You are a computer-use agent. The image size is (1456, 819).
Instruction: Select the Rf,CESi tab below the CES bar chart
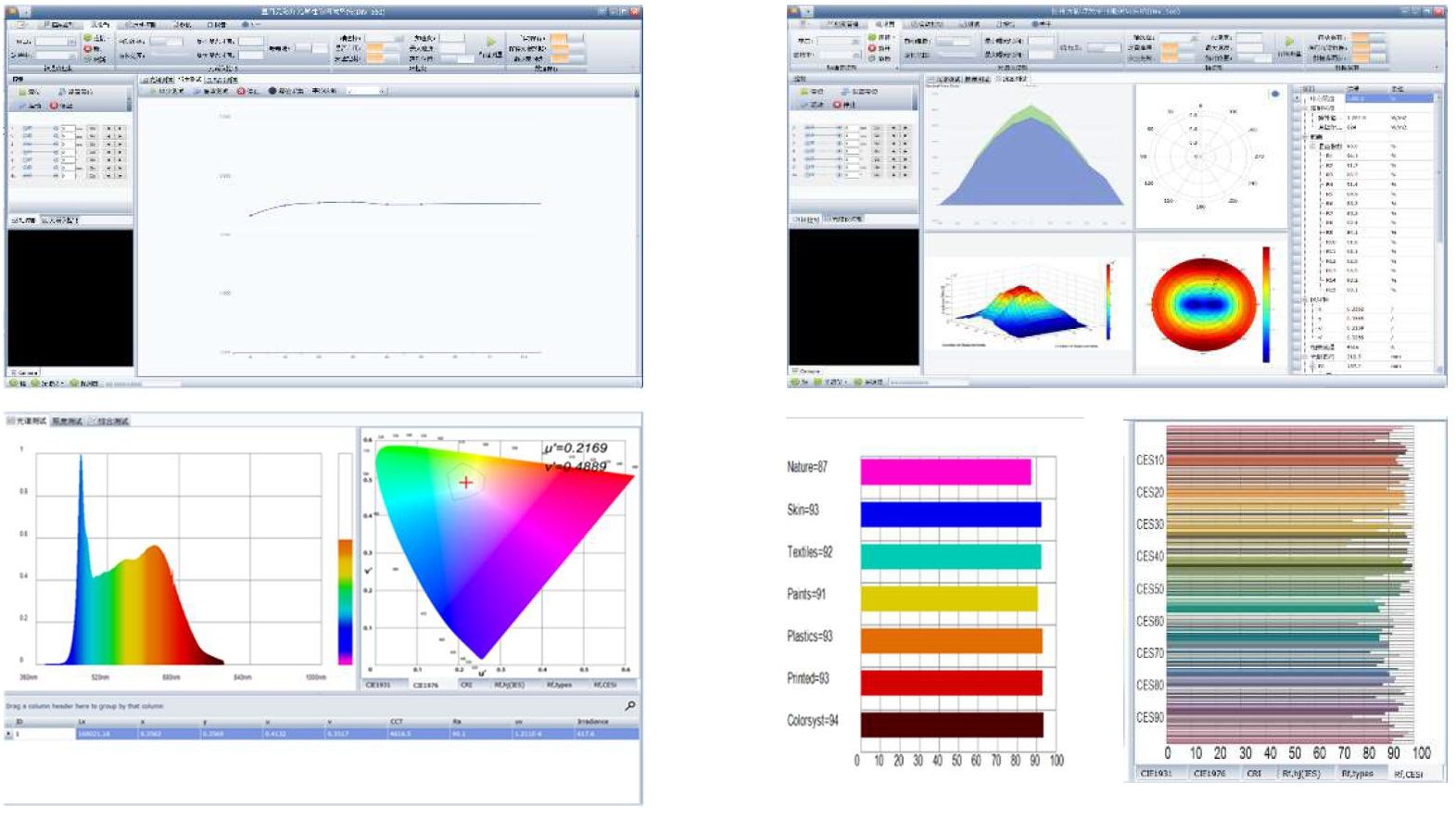pyautogui.click(x=1407, y=774)
